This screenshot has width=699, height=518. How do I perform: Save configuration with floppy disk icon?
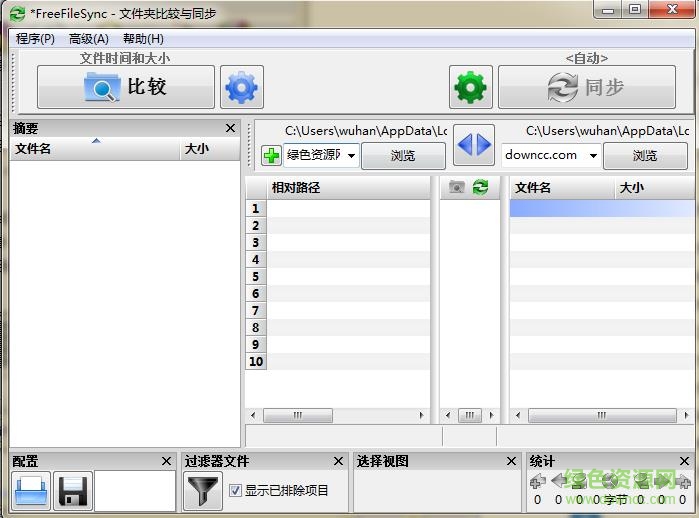(73, 491)
